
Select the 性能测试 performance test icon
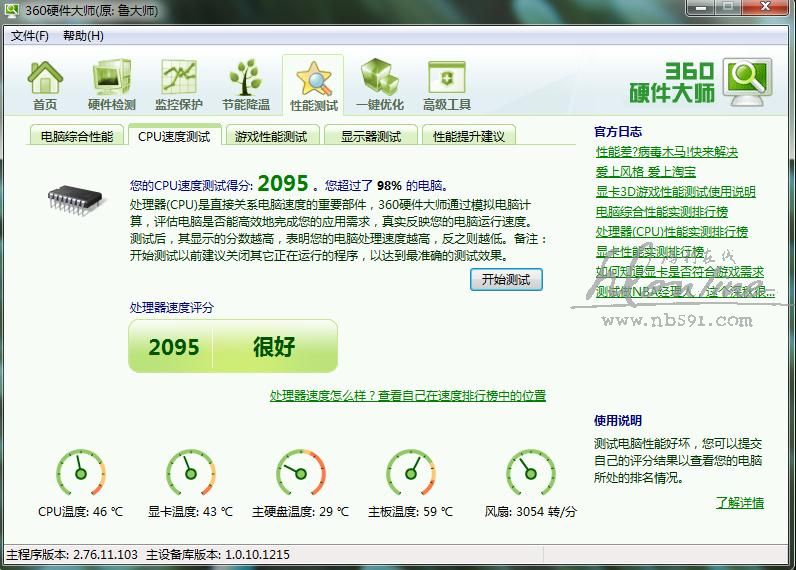click(313, 85)
